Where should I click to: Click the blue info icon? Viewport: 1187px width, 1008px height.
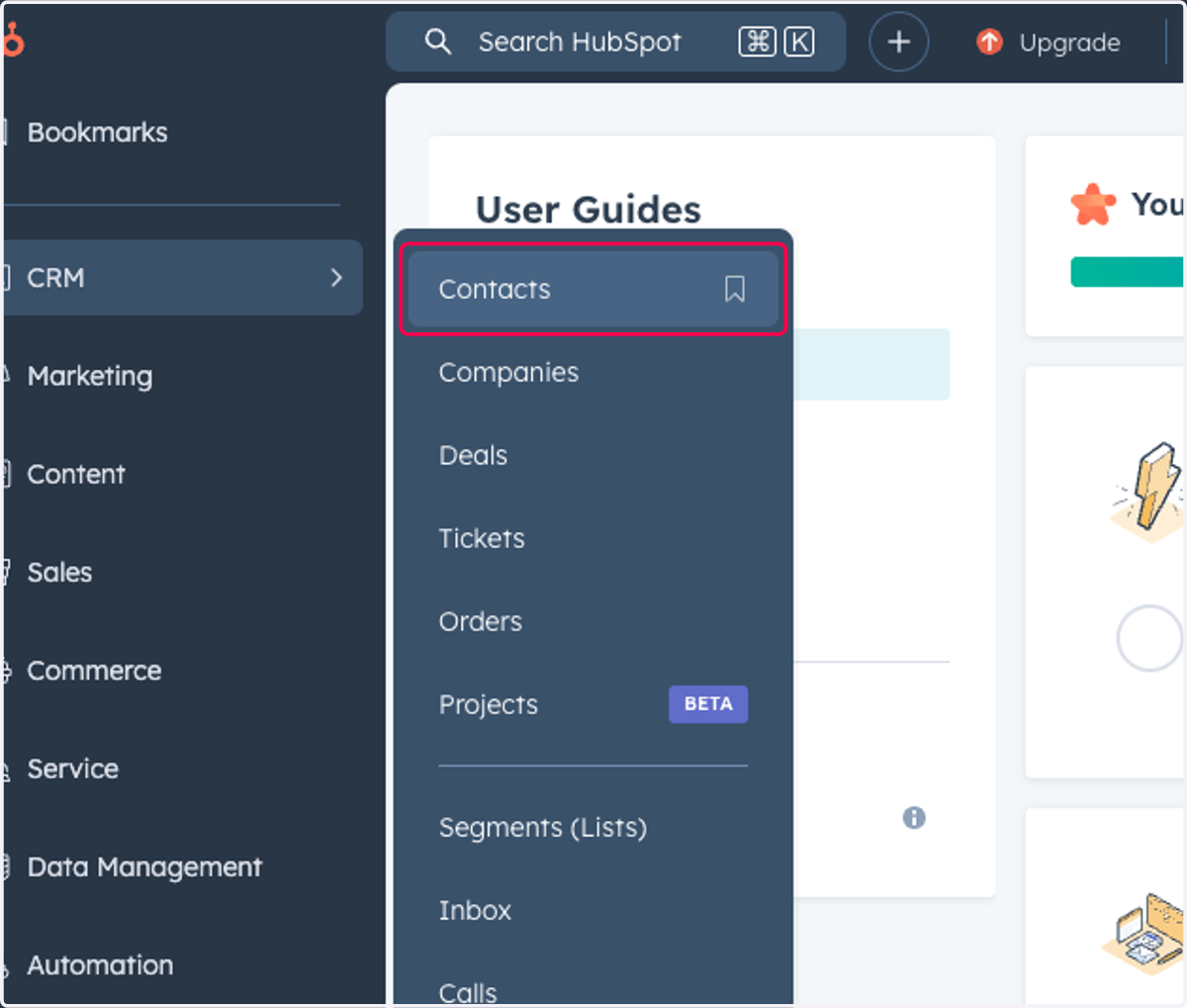tap(914, 818)
